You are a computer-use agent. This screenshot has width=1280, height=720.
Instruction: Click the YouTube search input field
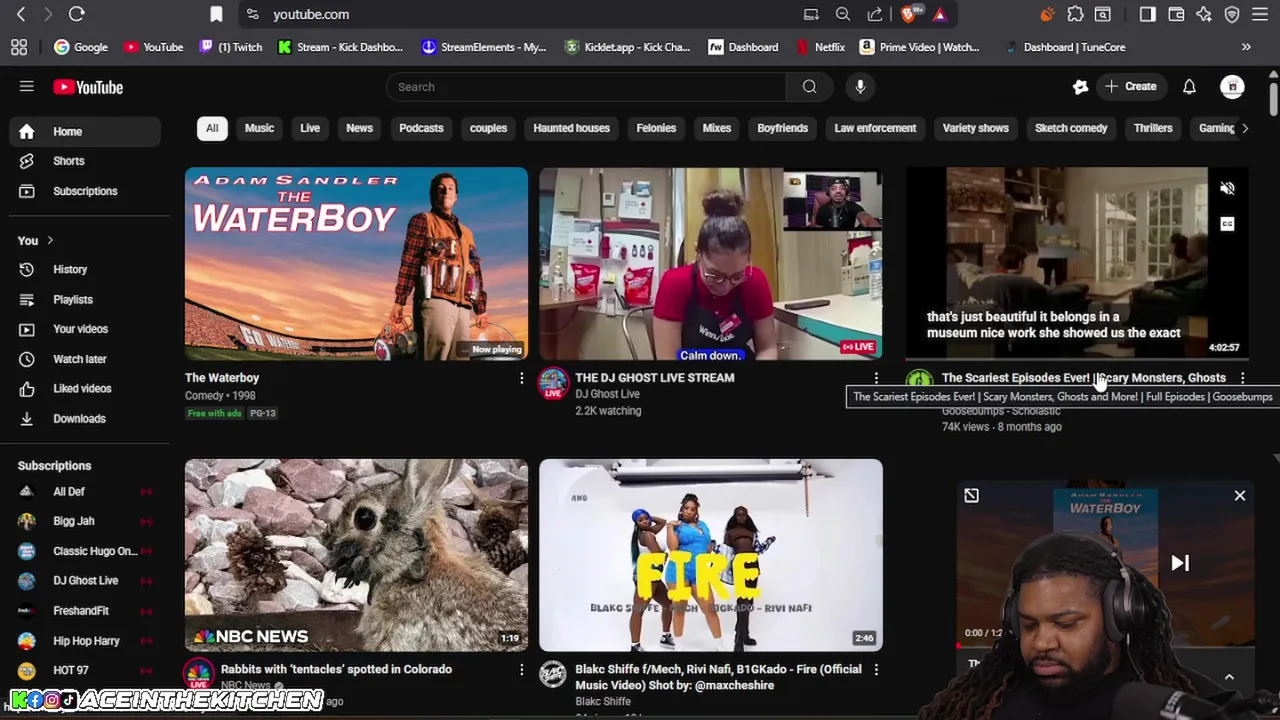click(x=586, y=87)
